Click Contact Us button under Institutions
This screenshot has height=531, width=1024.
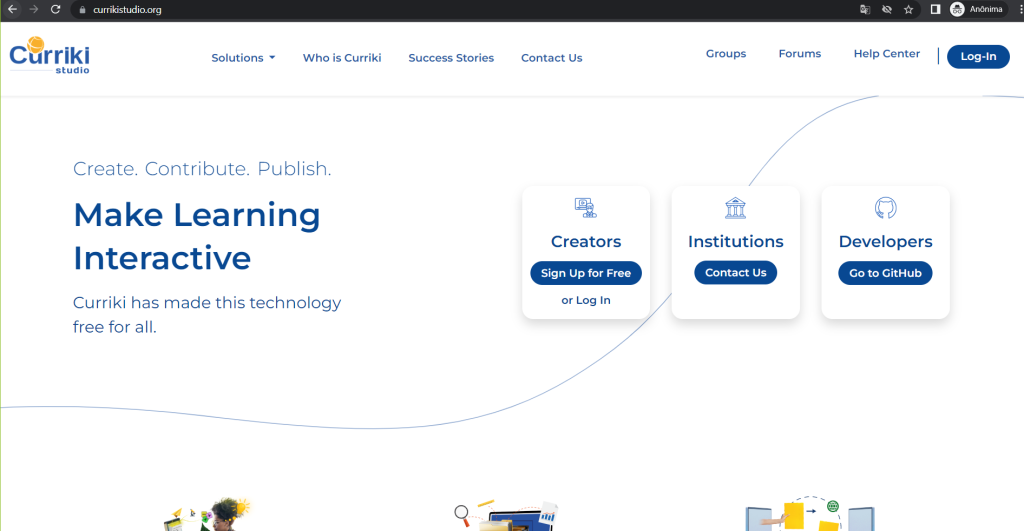click(x=735, y=272)
